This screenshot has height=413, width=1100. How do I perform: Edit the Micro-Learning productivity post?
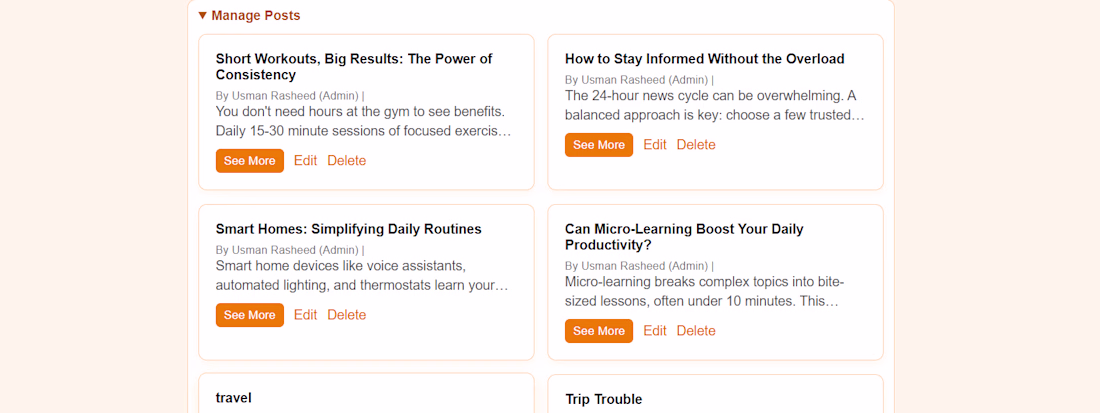click(x=655, y=331)
